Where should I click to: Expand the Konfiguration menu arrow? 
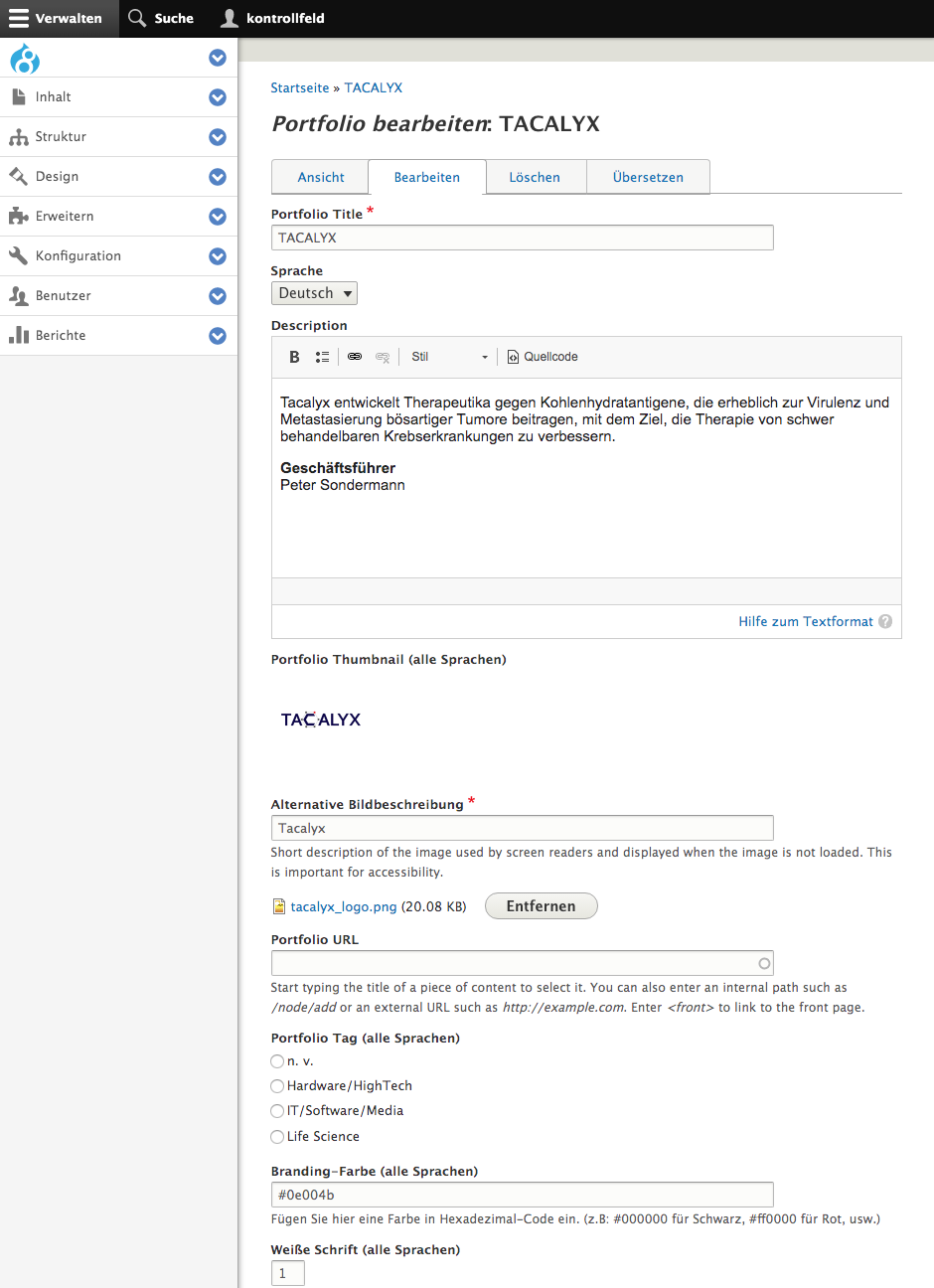tap(218, 256)
